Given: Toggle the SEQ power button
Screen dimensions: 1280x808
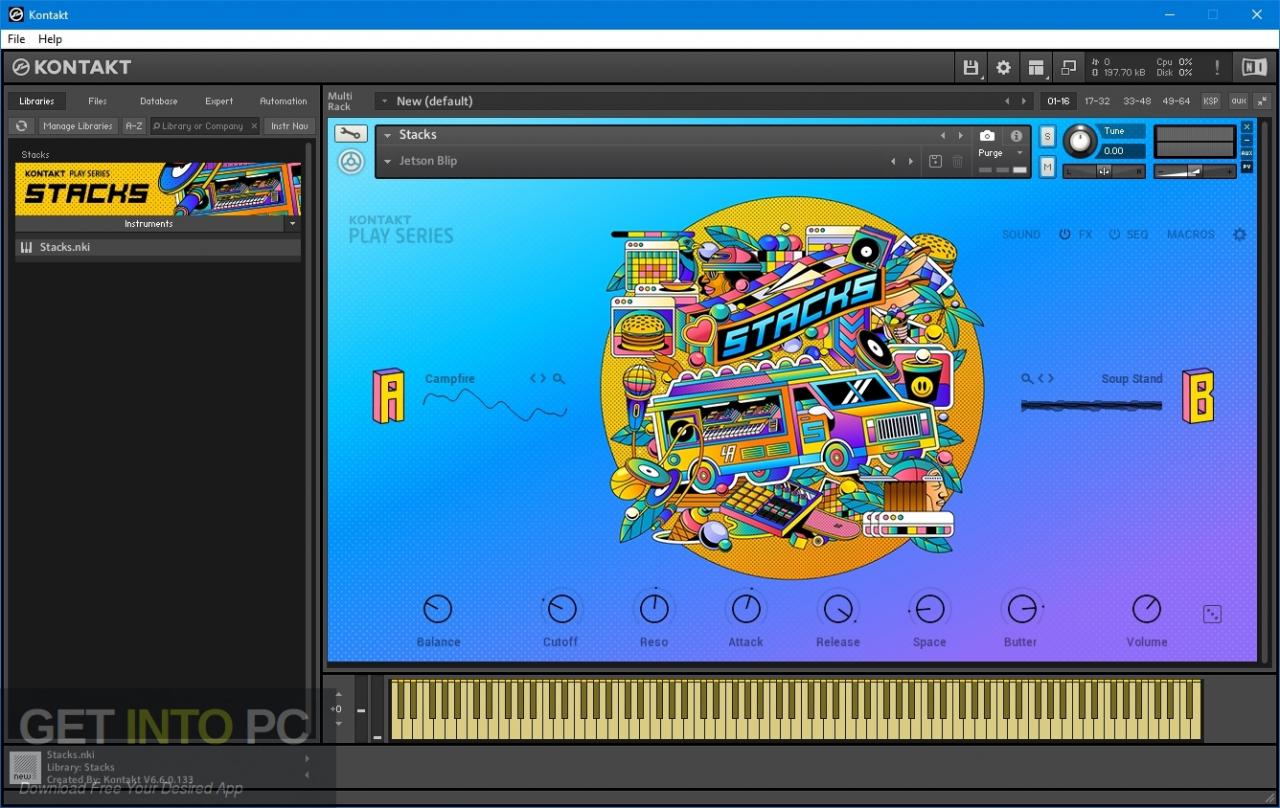Looking at the screenshot, I should click(x=1114, y=234).
